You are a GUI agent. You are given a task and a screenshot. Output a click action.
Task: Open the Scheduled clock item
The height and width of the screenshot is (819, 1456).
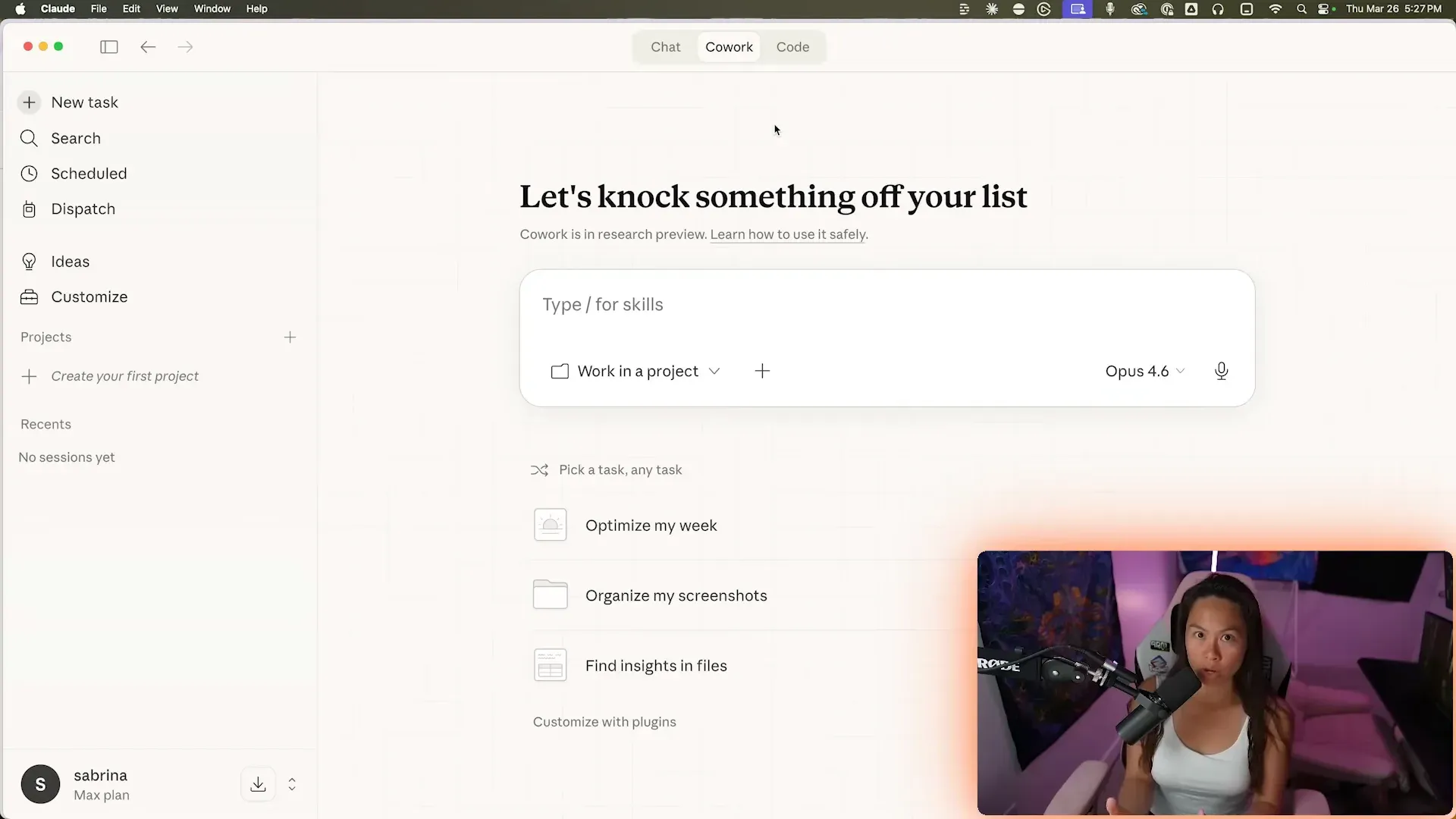[x=74, y=174]
